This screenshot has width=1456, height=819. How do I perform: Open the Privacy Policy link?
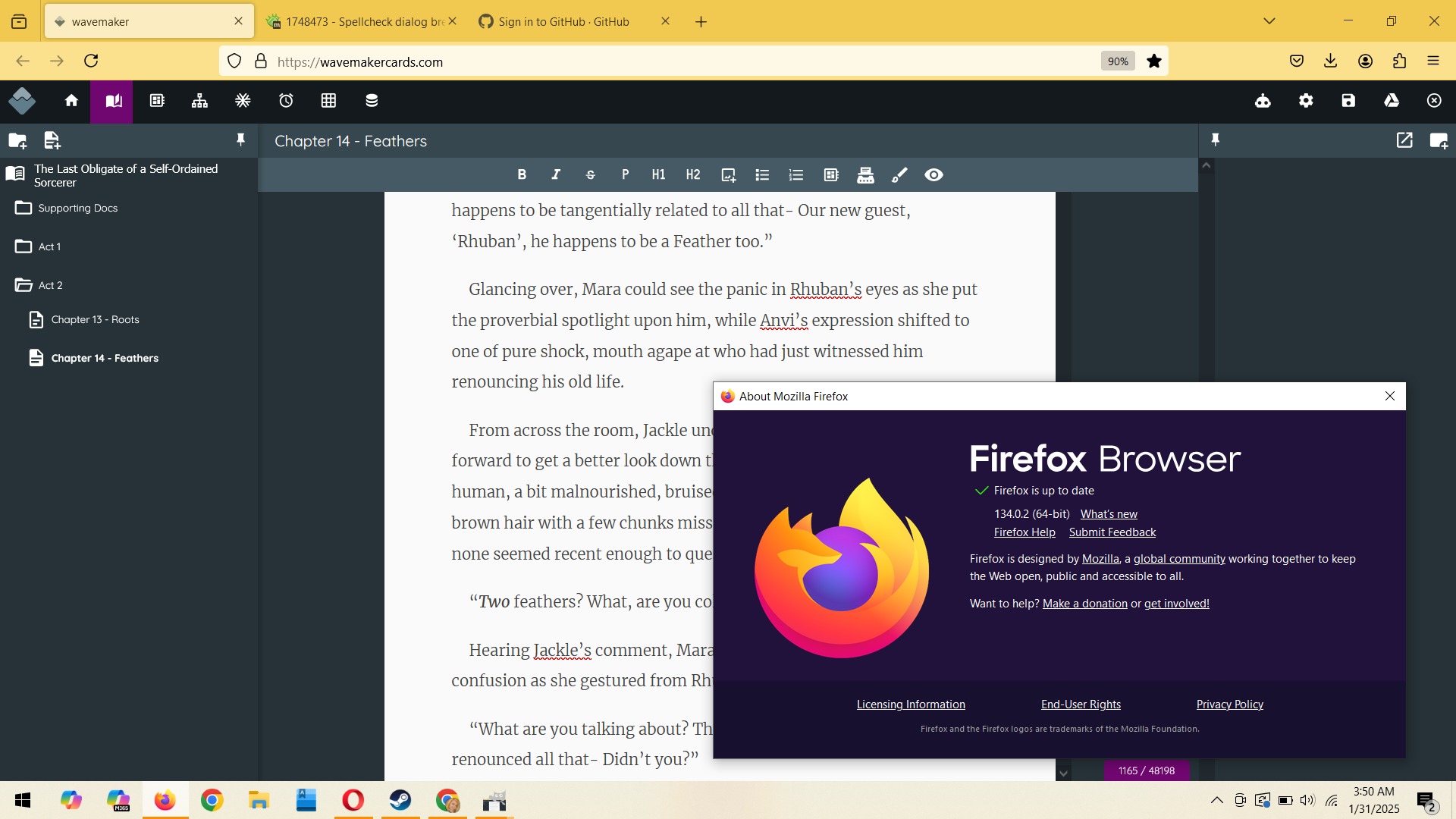coord(1230,704)
